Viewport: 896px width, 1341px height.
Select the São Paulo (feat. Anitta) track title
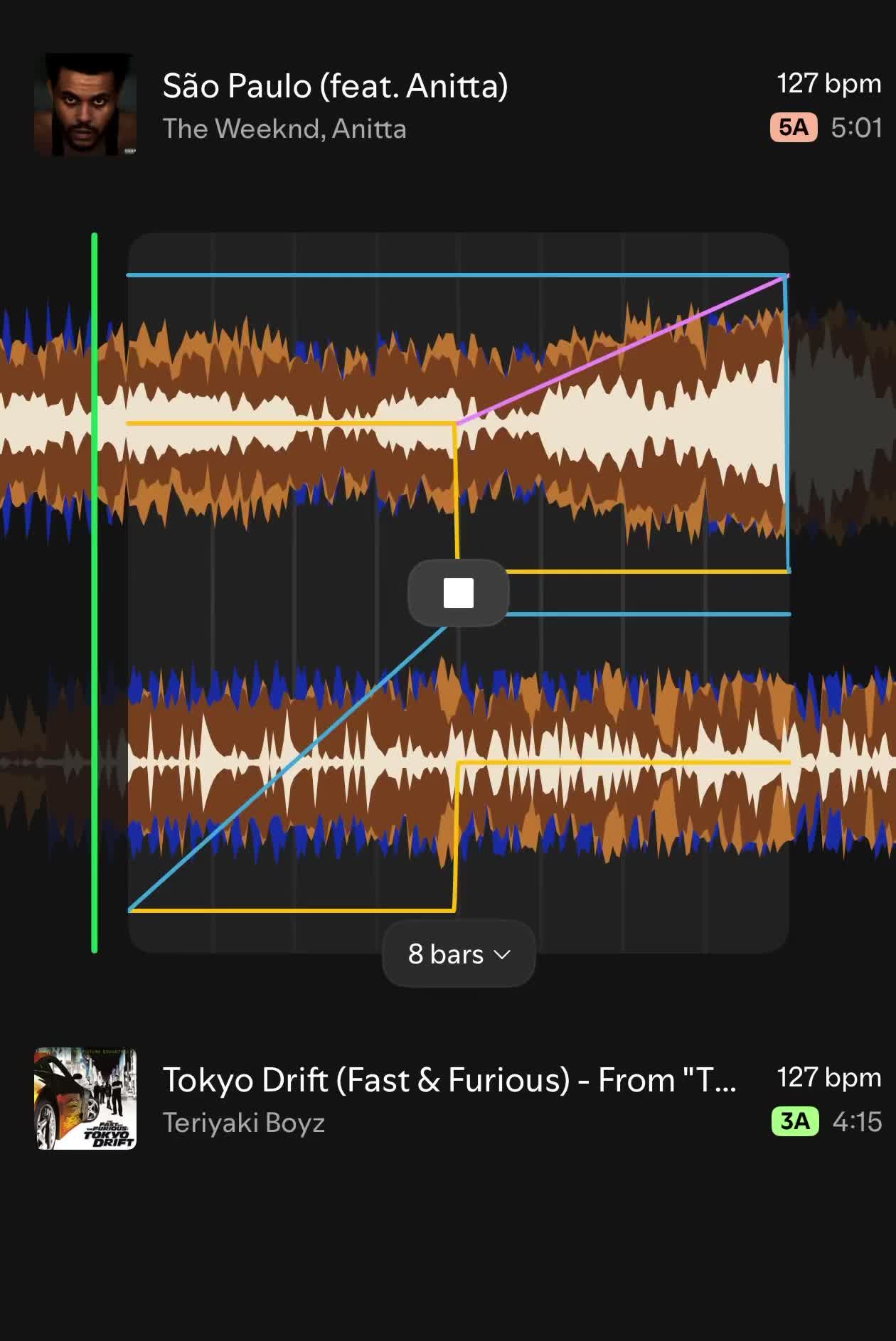(335, 86)
